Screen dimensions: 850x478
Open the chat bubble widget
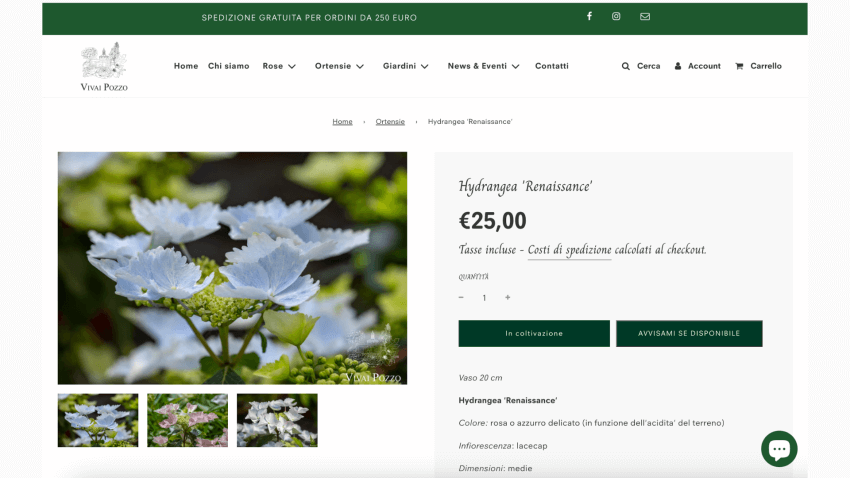tap(779, 449)
